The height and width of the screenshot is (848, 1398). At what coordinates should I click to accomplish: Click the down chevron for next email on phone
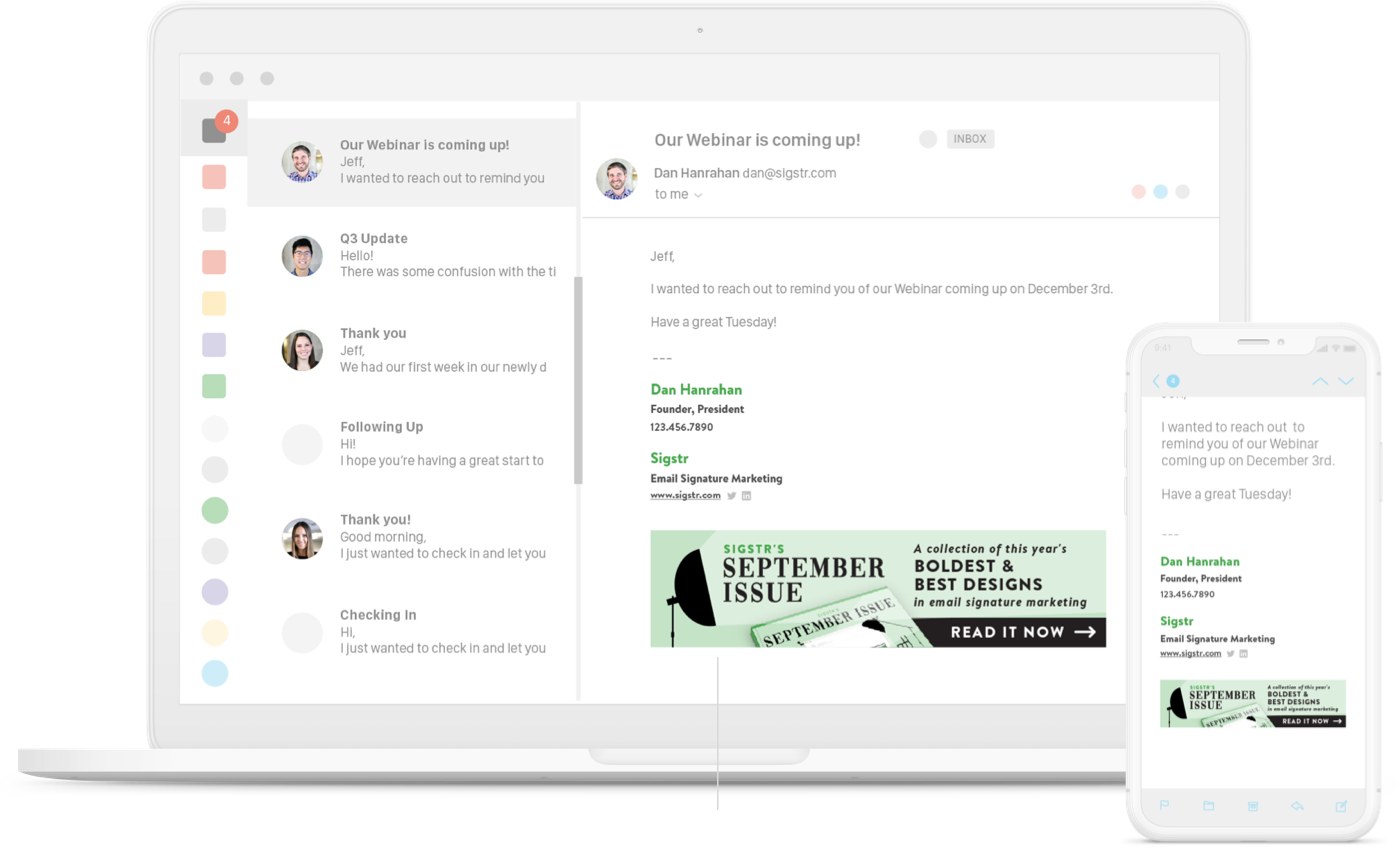point(1344,381)
